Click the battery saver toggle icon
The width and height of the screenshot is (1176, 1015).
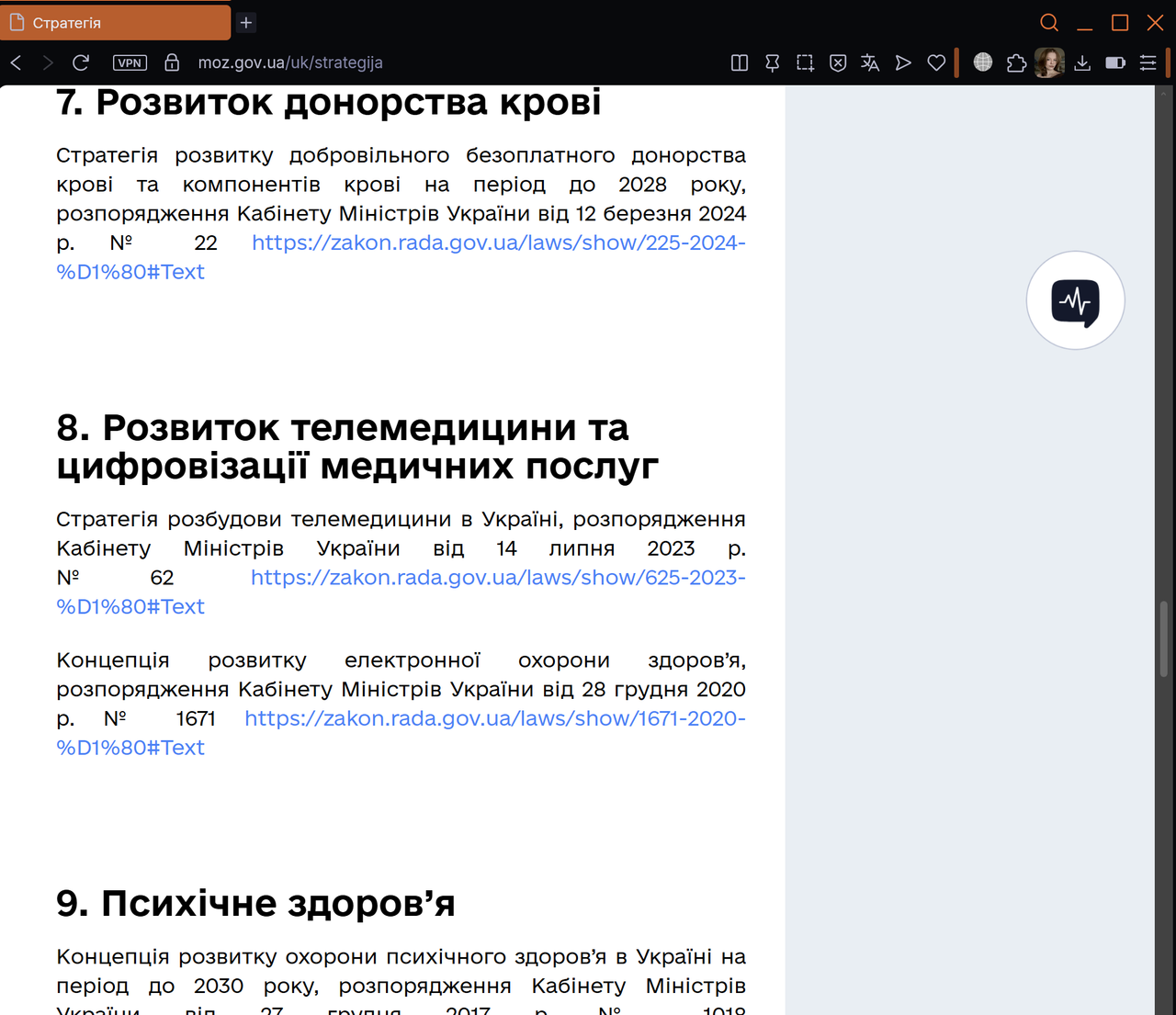click(1114, 62)
